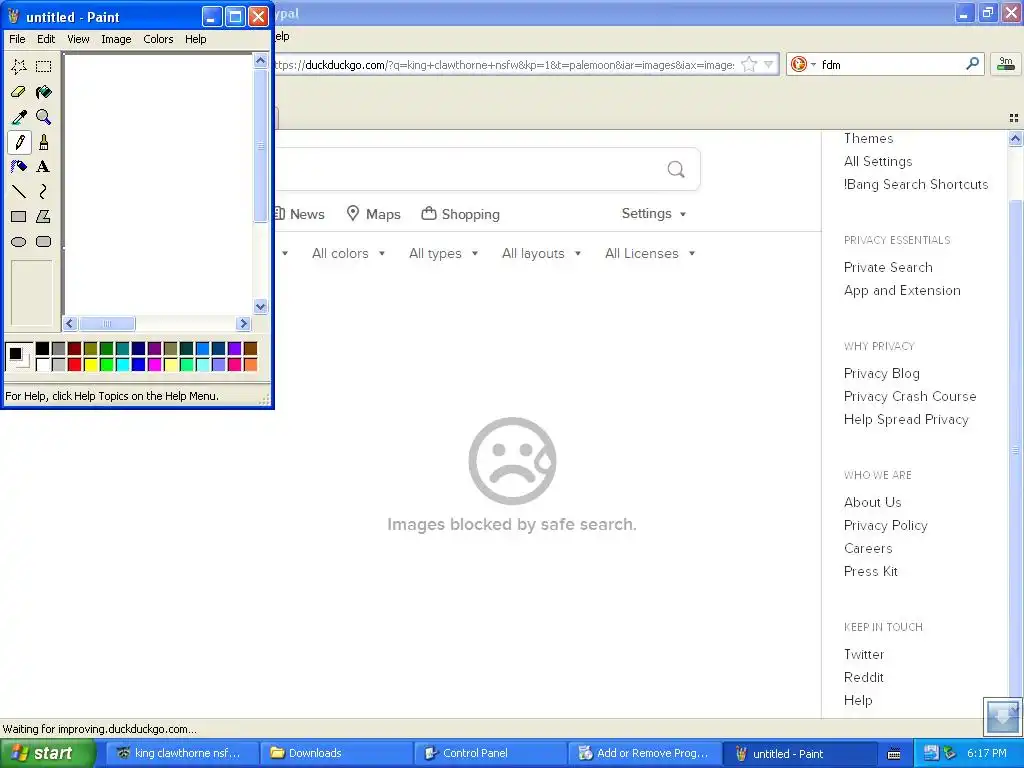Switch to the News search tab

[x=300, y=214]
